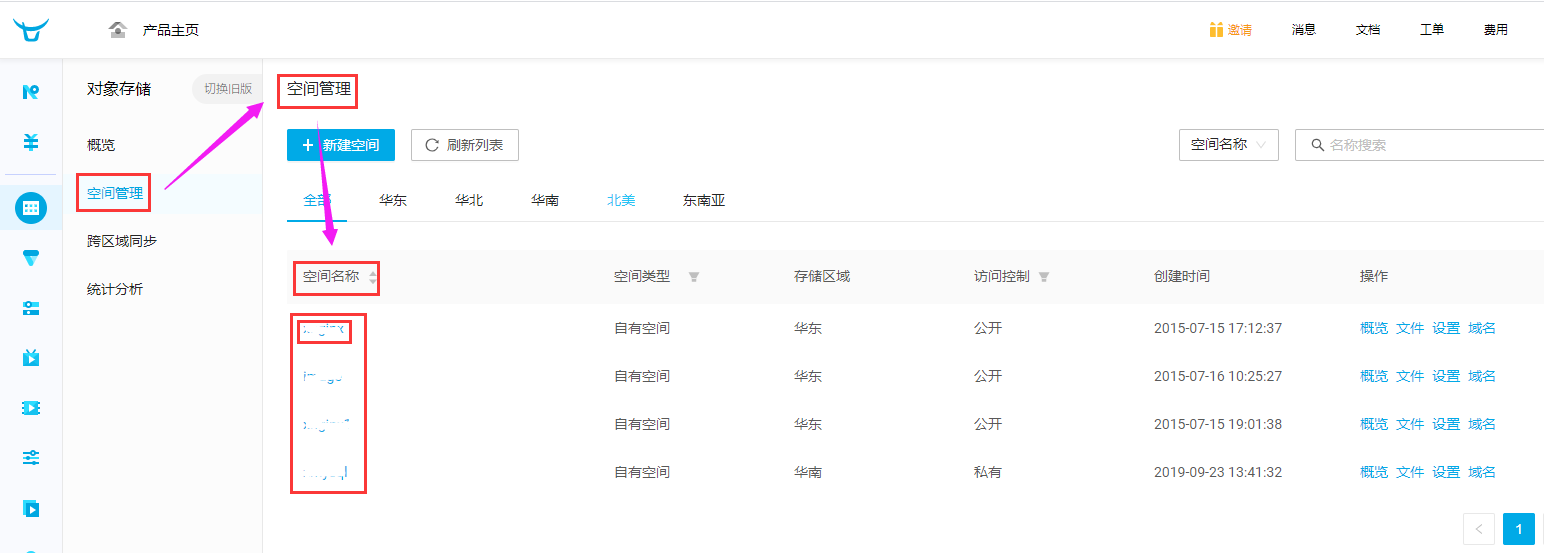1544x553 pixels.
Task: Click the gift icon next to 邀请
Action: [1216, 30]
